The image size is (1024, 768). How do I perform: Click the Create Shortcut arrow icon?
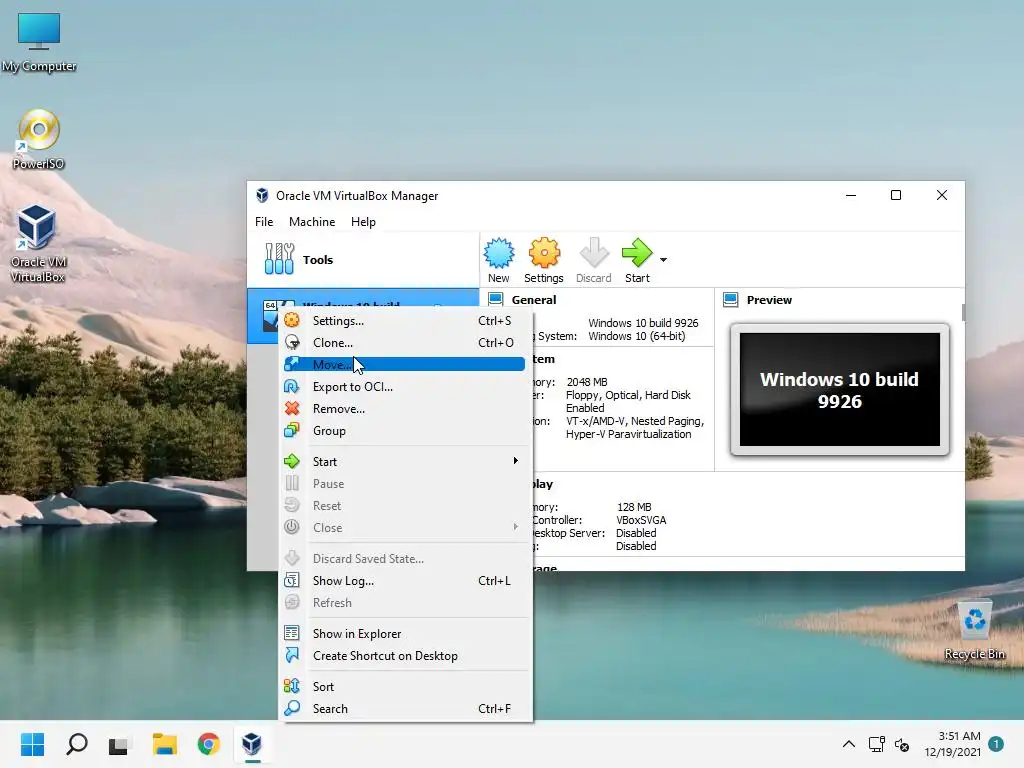pyautogui.click(x=292, y=655)
